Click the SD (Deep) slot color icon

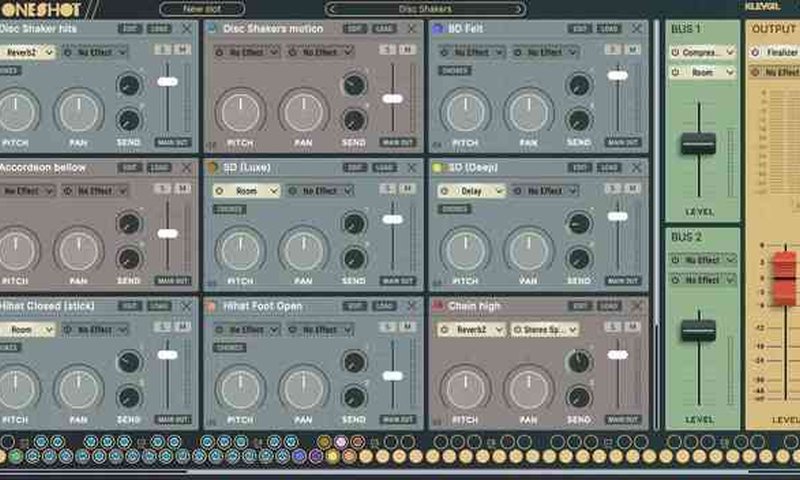[437, 168]
